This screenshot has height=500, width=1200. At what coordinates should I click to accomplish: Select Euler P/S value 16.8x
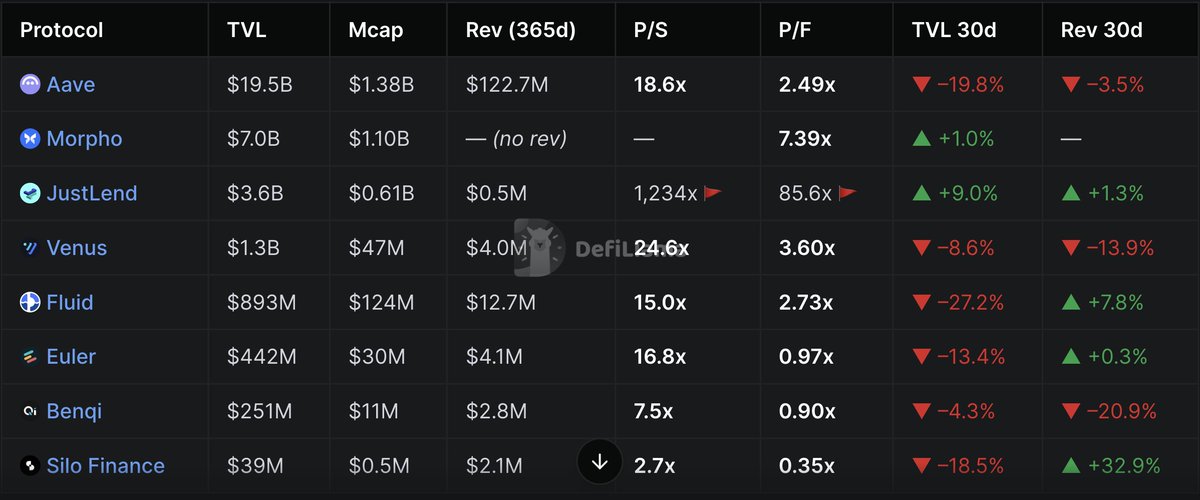[660, 357]
